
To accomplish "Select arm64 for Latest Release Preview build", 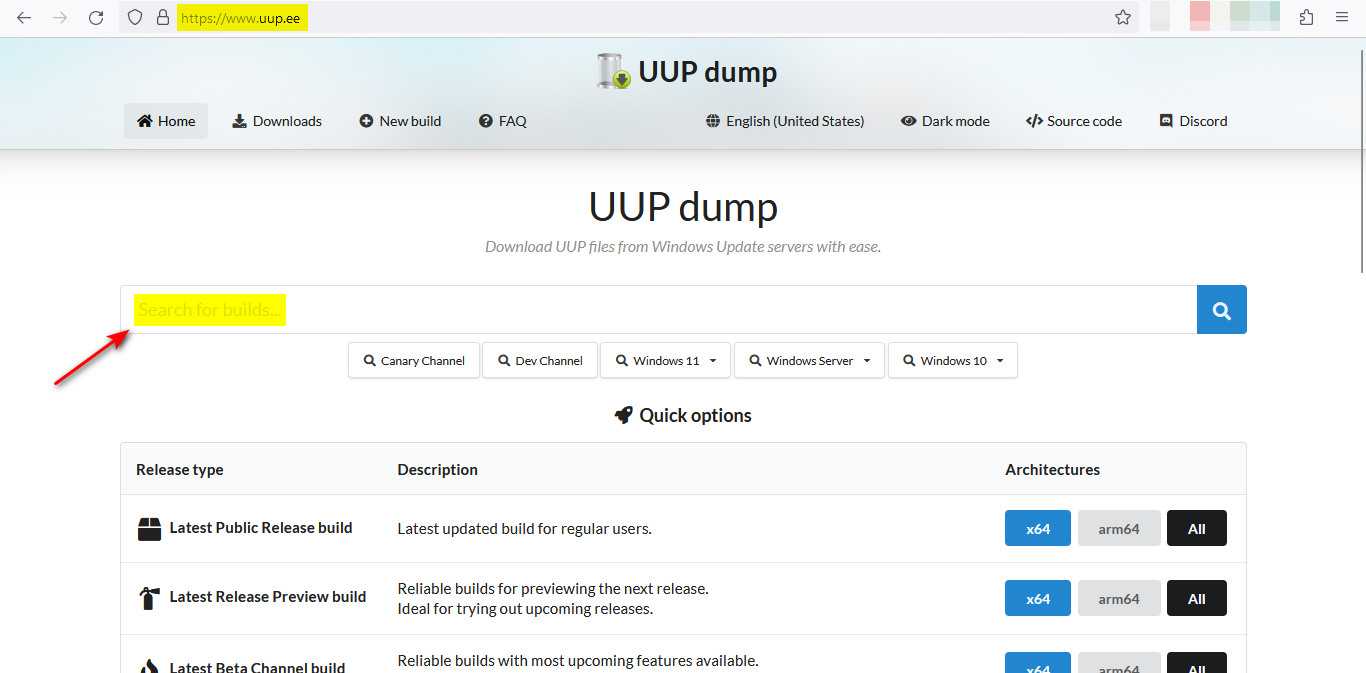I will [x=1119, y=599].
